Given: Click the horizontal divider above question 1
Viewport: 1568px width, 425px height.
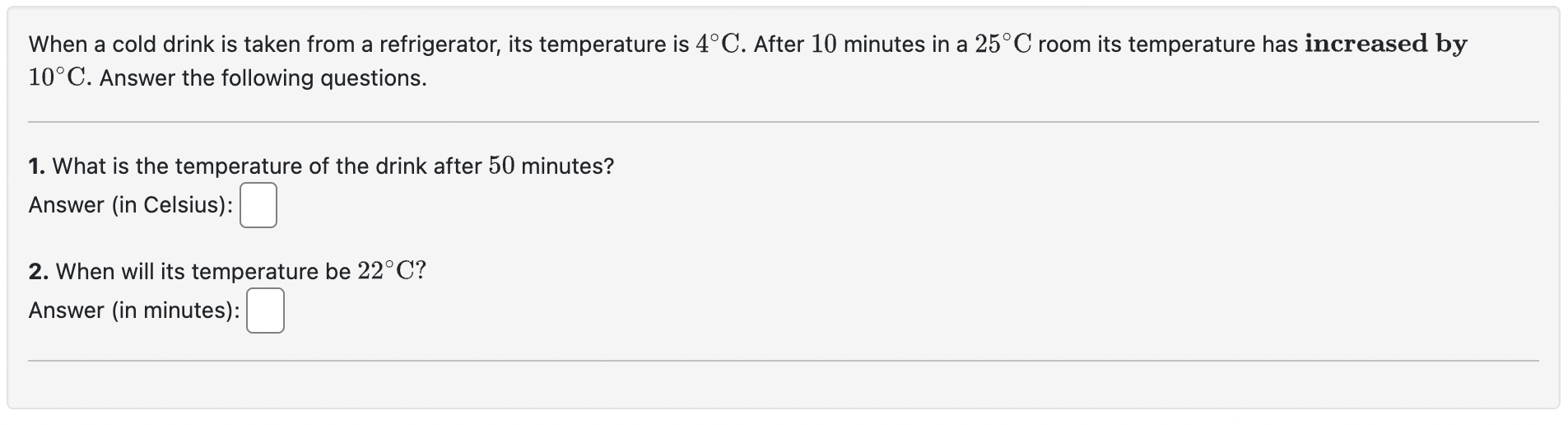Looking at the screenshot, I should tap(782, 122).
